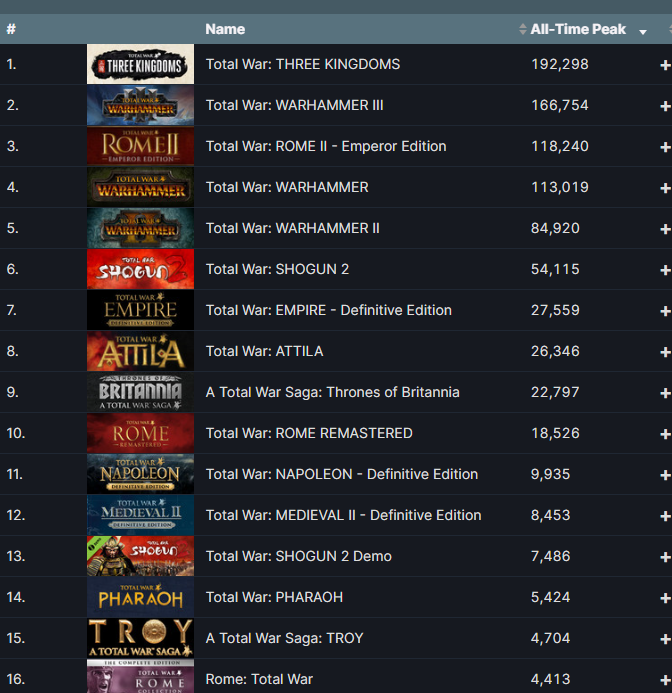Image resolution: width=672 pixels, height=693 pixels.
Task: Click the plus icon in the 113,019 peak row
Action: [666, 188]
